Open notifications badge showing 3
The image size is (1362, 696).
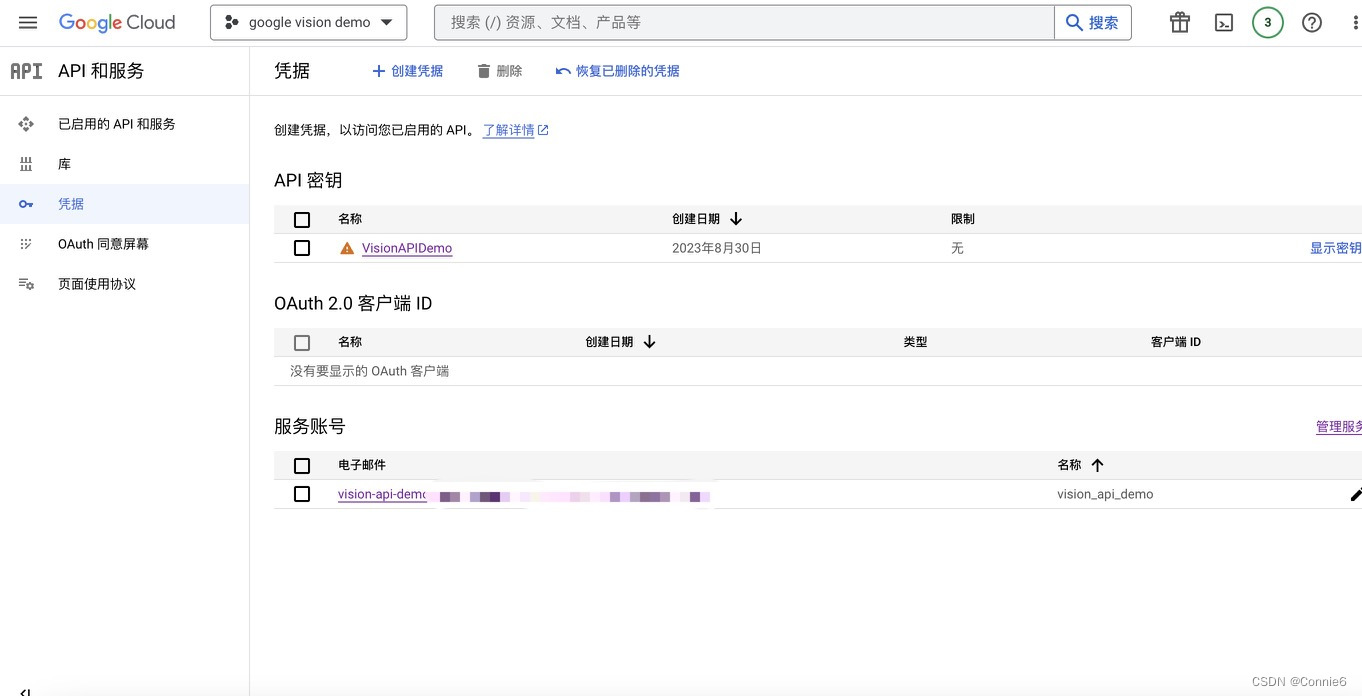[1268, 22]
